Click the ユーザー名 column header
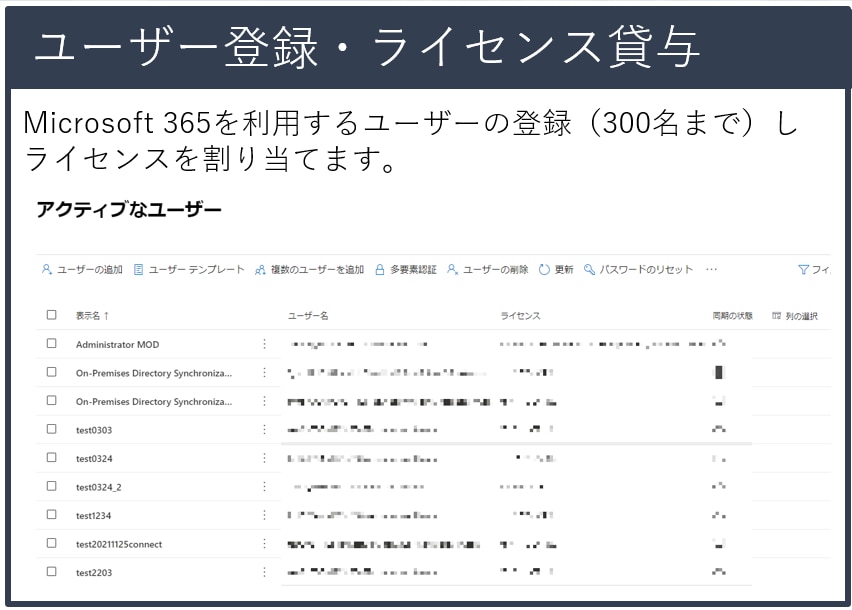This screenshot has width=852, height=610. pyautogui.click(x=308, y=316)
